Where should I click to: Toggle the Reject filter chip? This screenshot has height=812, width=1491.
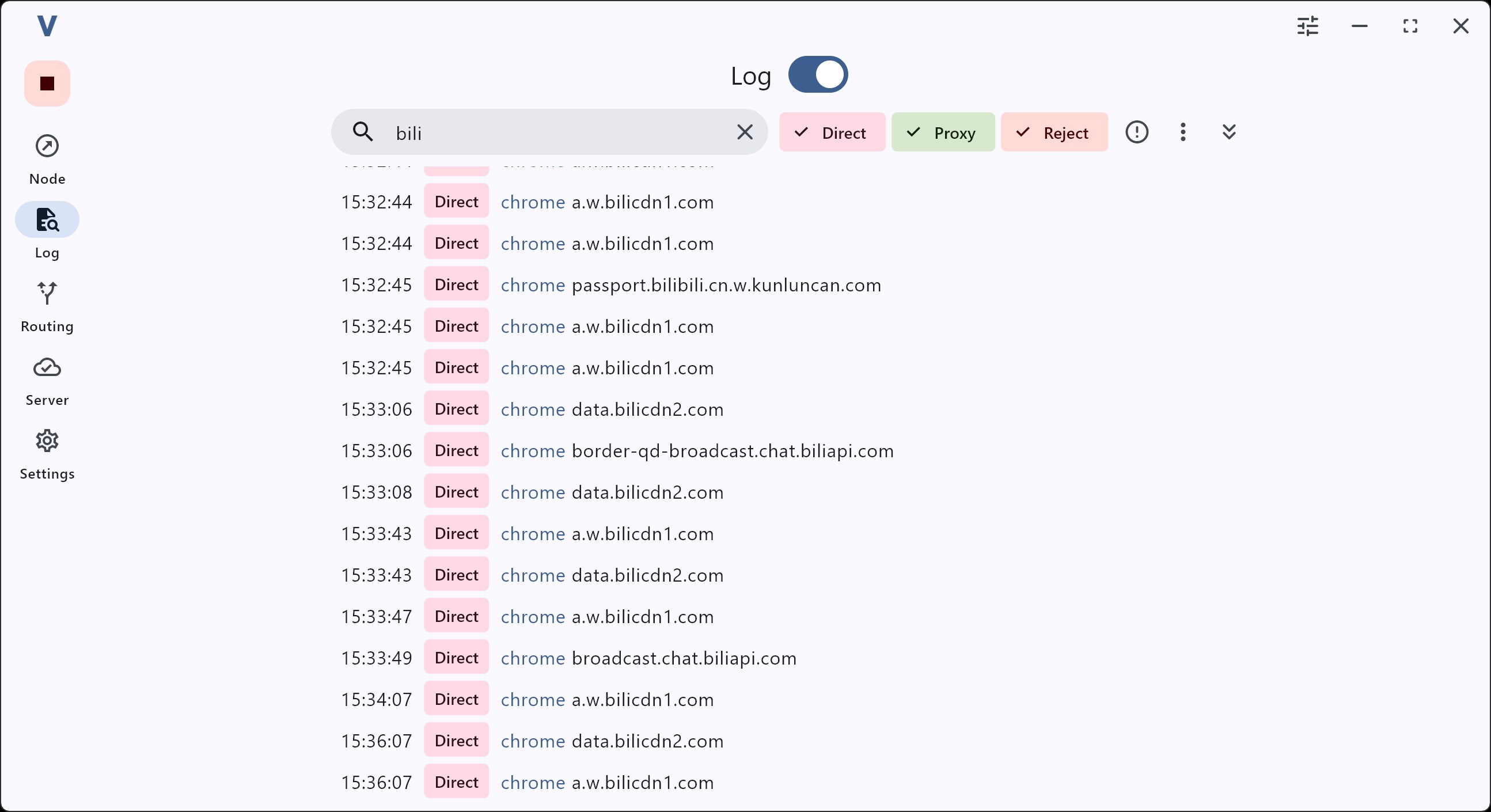point(1054,132)
